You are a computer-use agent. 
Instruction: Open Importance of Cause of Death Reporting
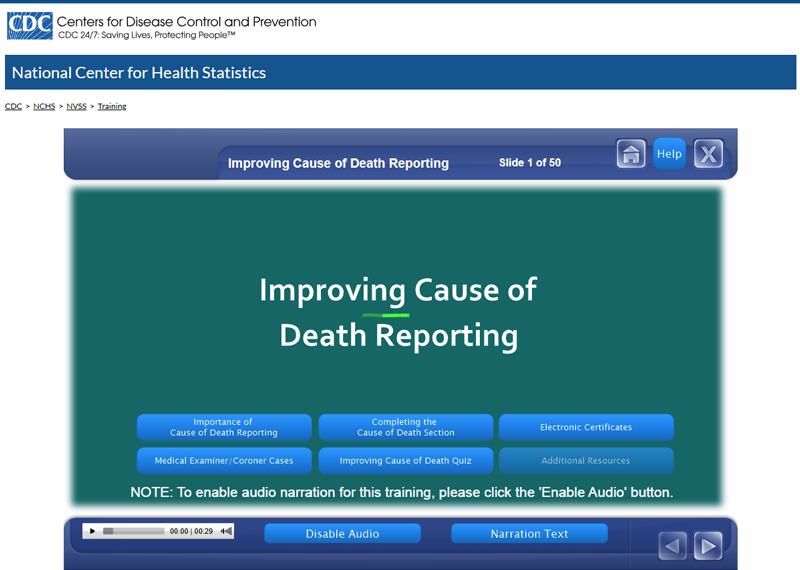coord(224,428)
